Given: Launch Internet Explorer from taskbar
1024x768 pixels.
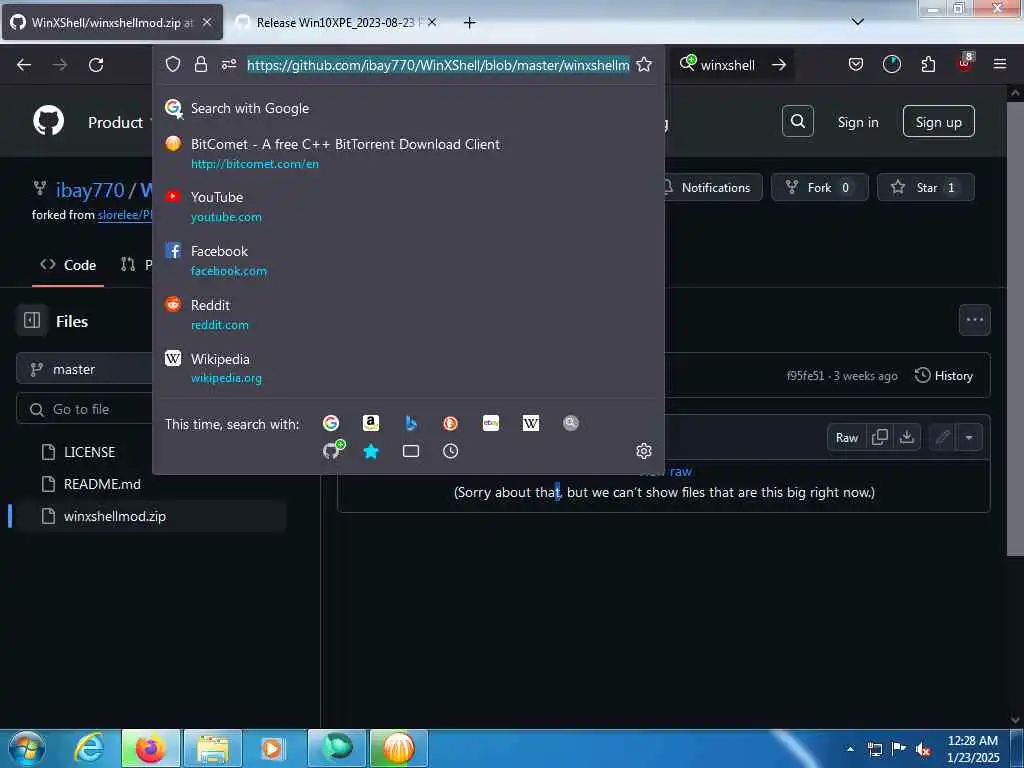Looking at the screenshot, I should click(x=88, y=748).
